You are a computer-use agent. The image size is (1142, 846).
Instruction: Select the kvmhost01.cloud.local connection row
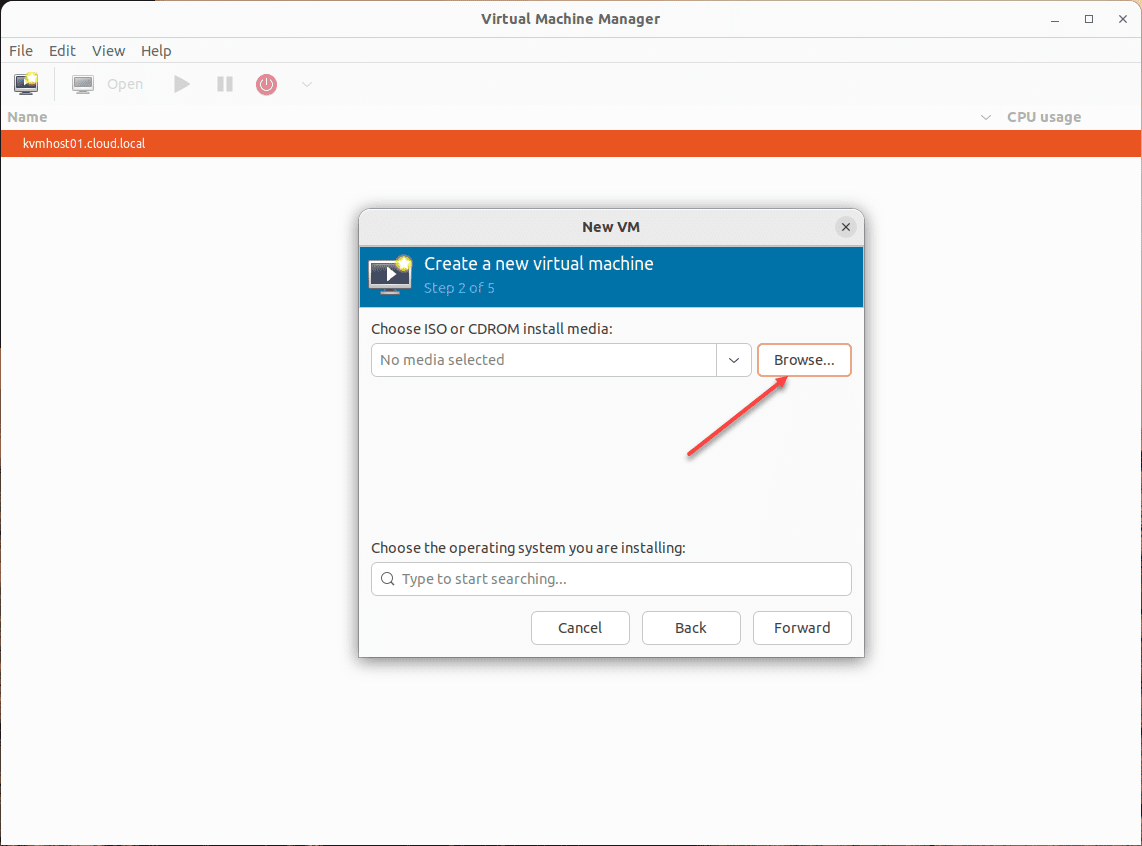[571, 143]
